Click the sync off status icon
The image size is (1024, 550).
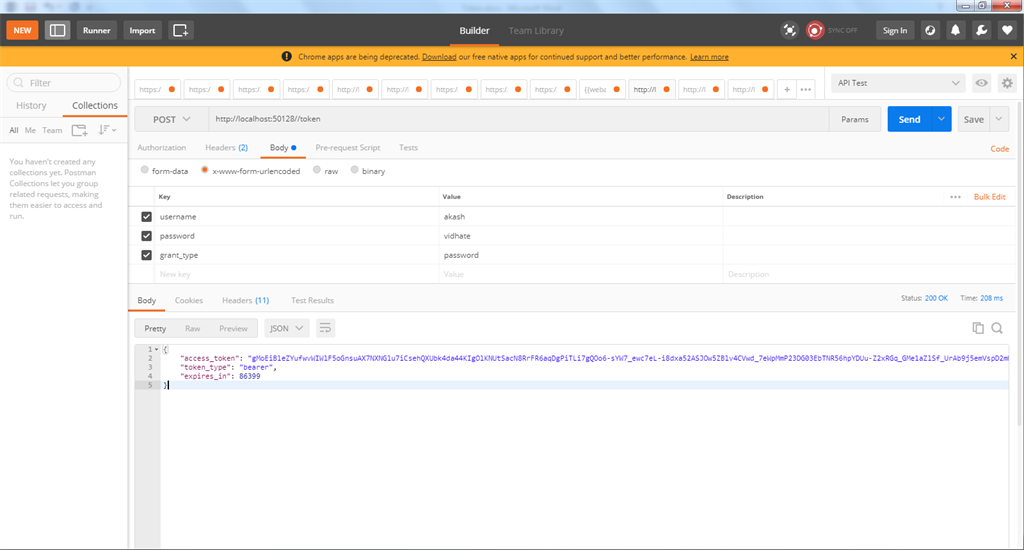(x=814, y=30)
